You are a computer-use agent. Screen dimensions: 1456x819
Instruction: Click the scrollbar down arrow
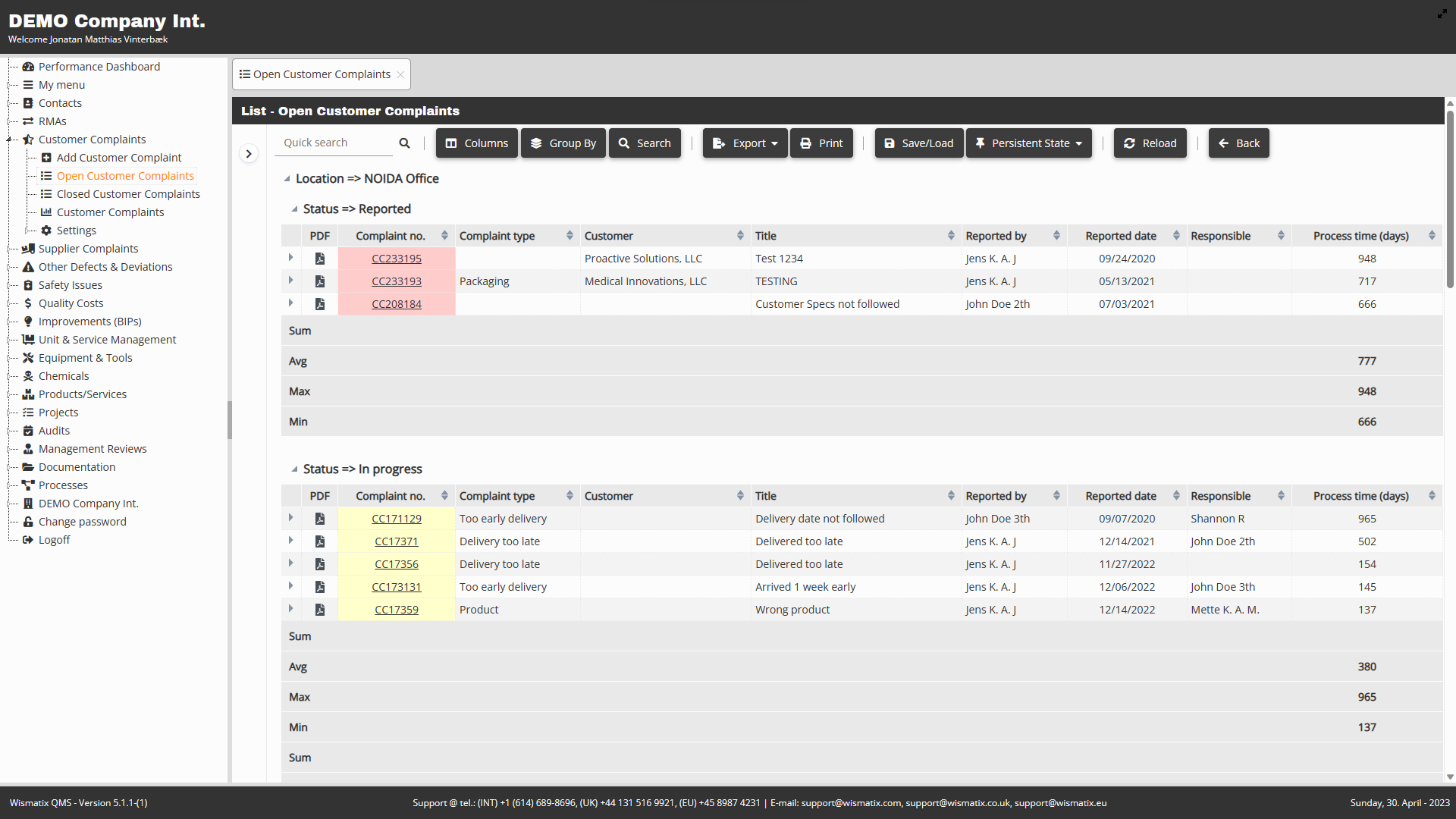click(x=1450, y=777)
